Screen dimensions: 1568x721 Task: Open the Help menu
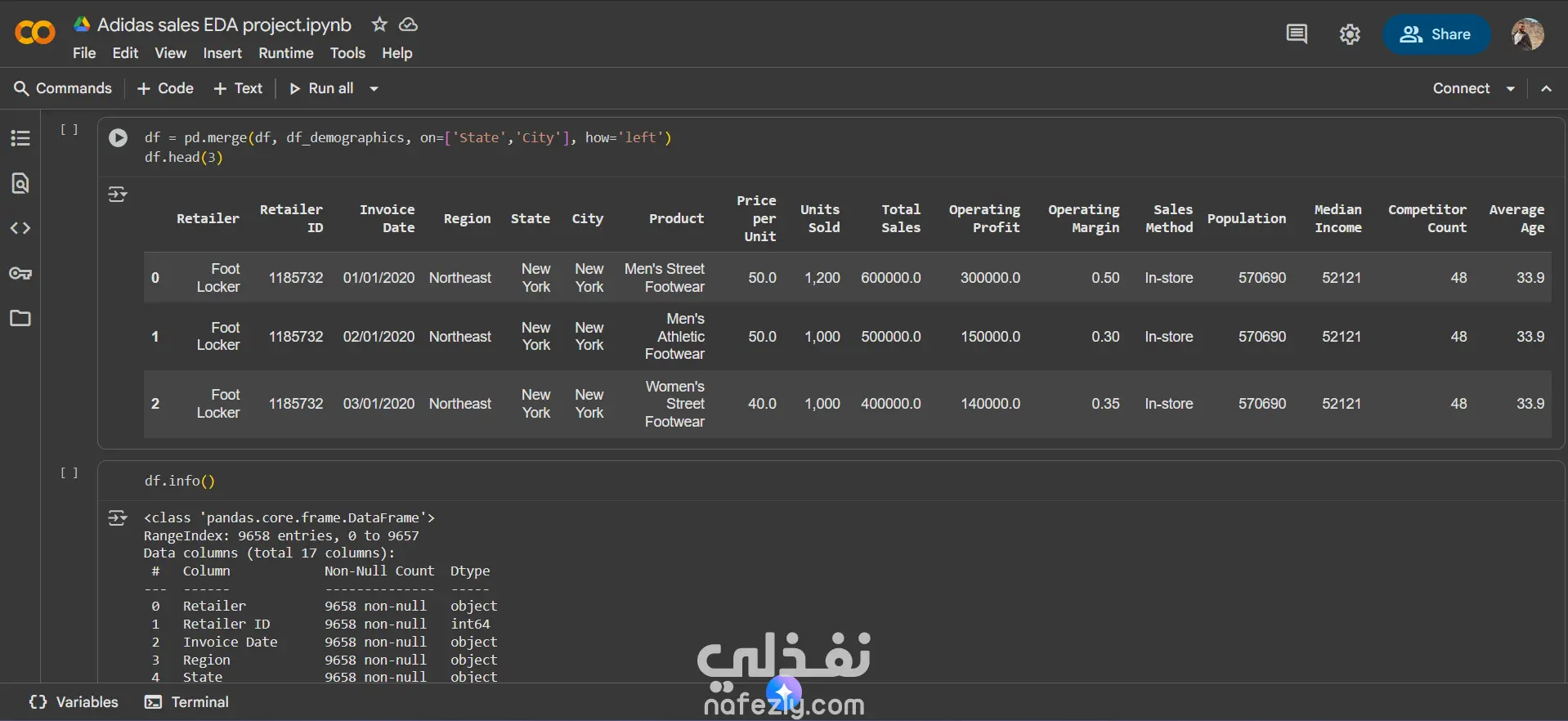tap(397, 53)
